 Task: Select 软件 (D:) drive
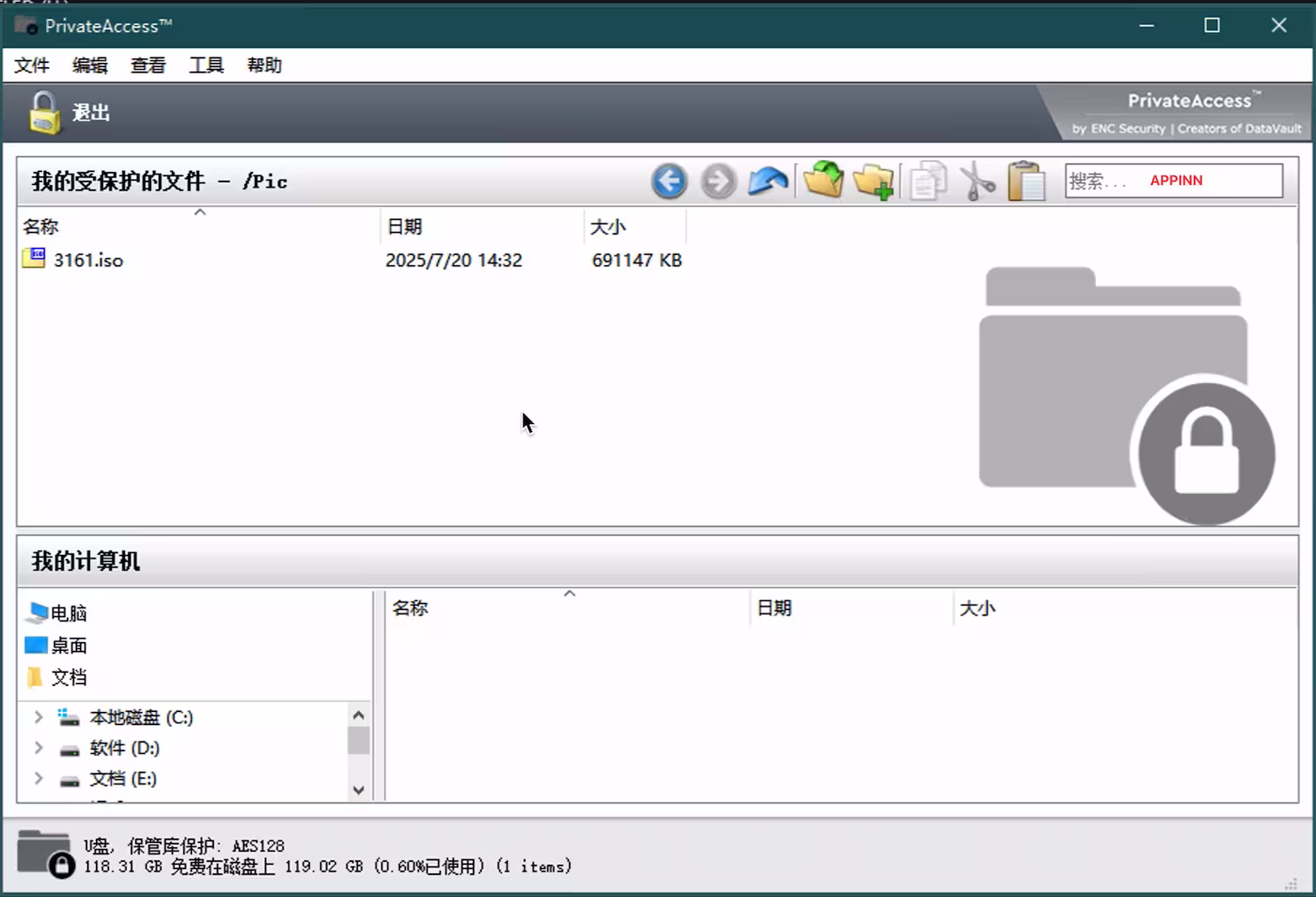(125, 748)
